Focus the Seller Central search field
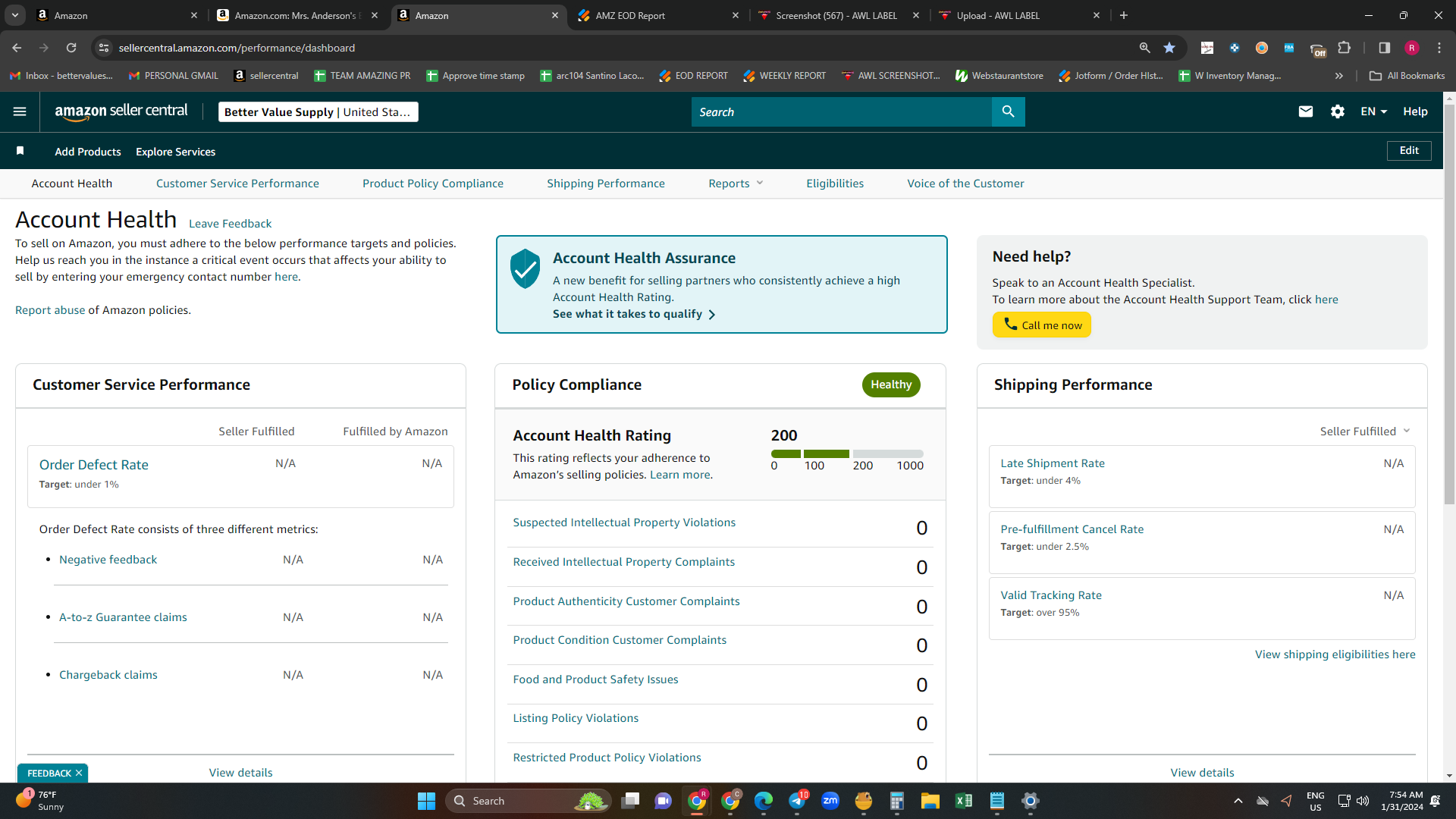 point(842,111)
